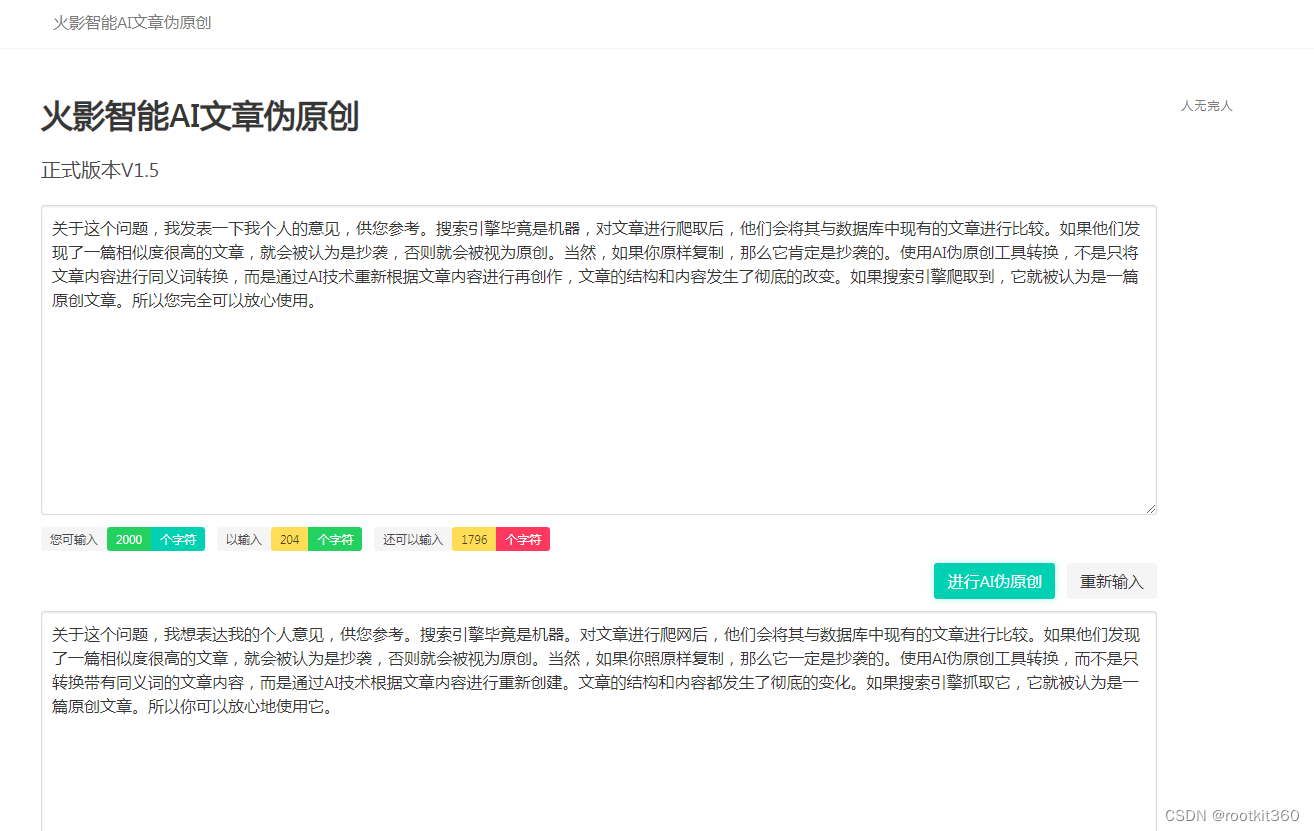Click the 人无完人 sidebar text
The width and height of the screenshot is (1314, 831).
tap(1207, 105)
